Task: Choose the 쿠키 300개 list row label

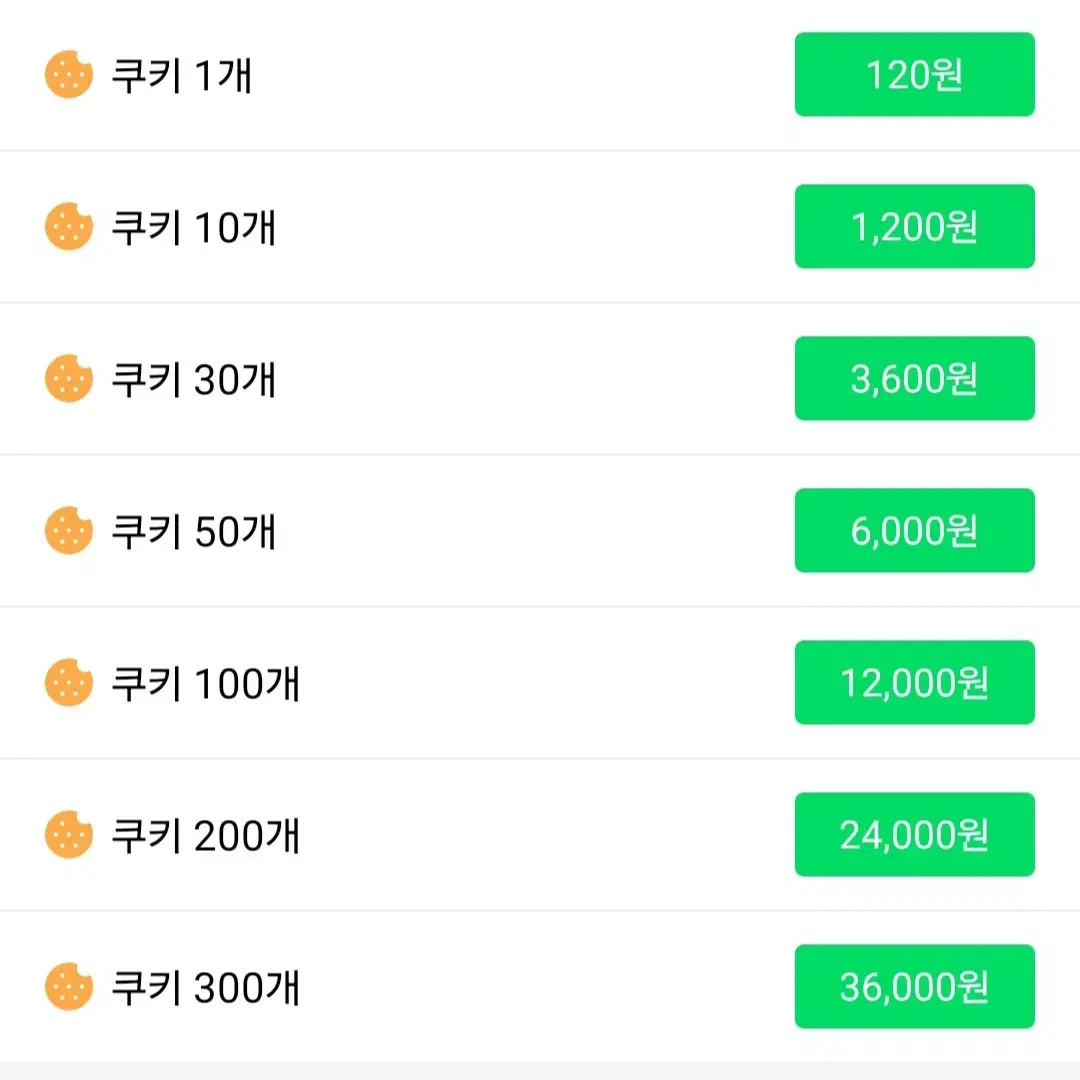Action: [205, 988]
